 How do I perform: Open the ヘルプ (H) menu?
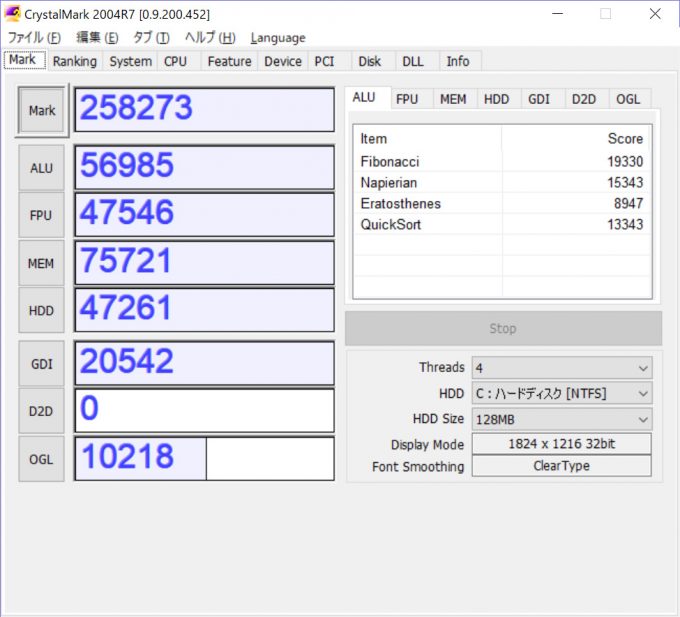[x=210, y=38]
